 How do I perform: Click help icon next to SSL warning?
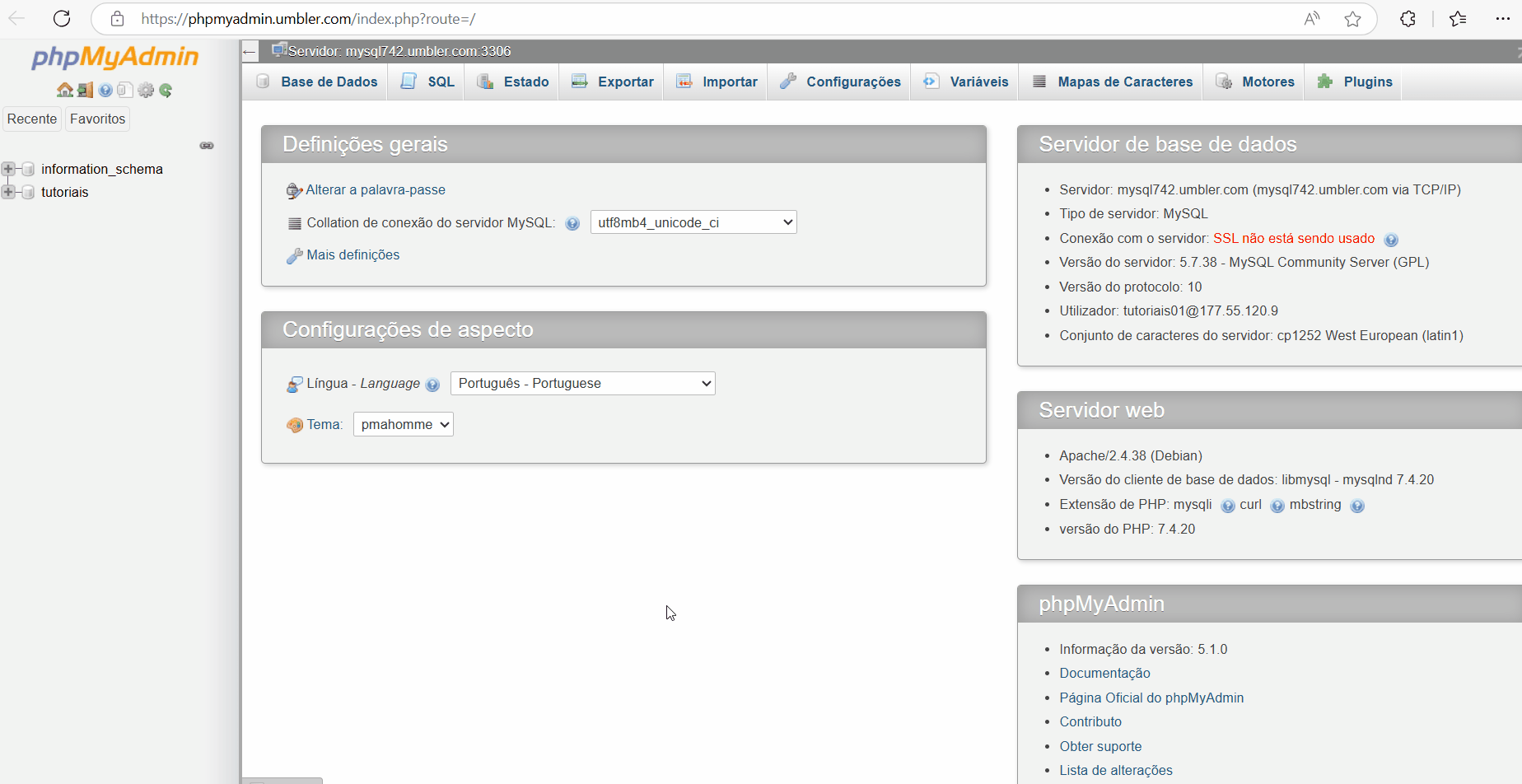point(1391,240)
